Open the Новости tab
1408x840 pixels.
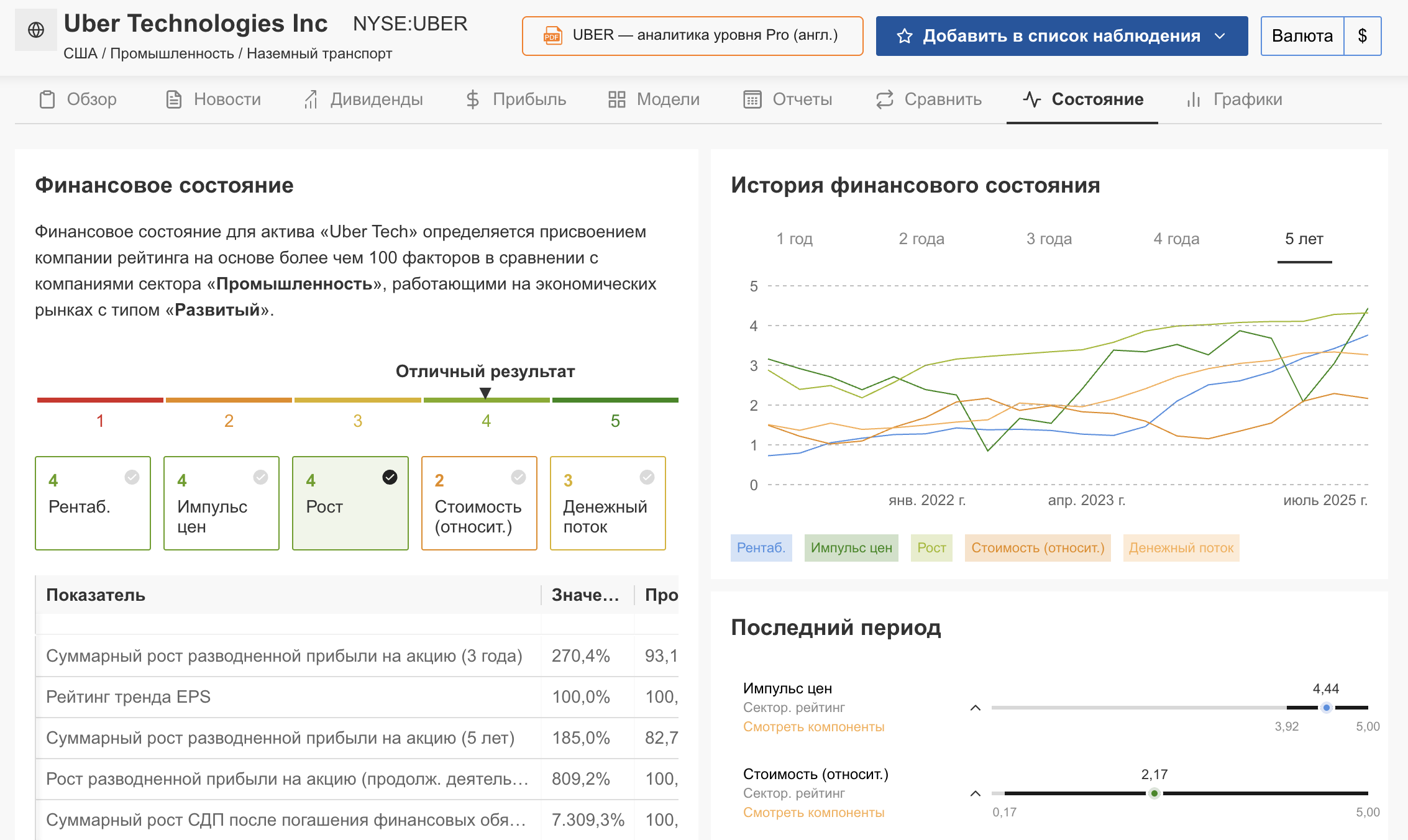(x=213, y=99)
